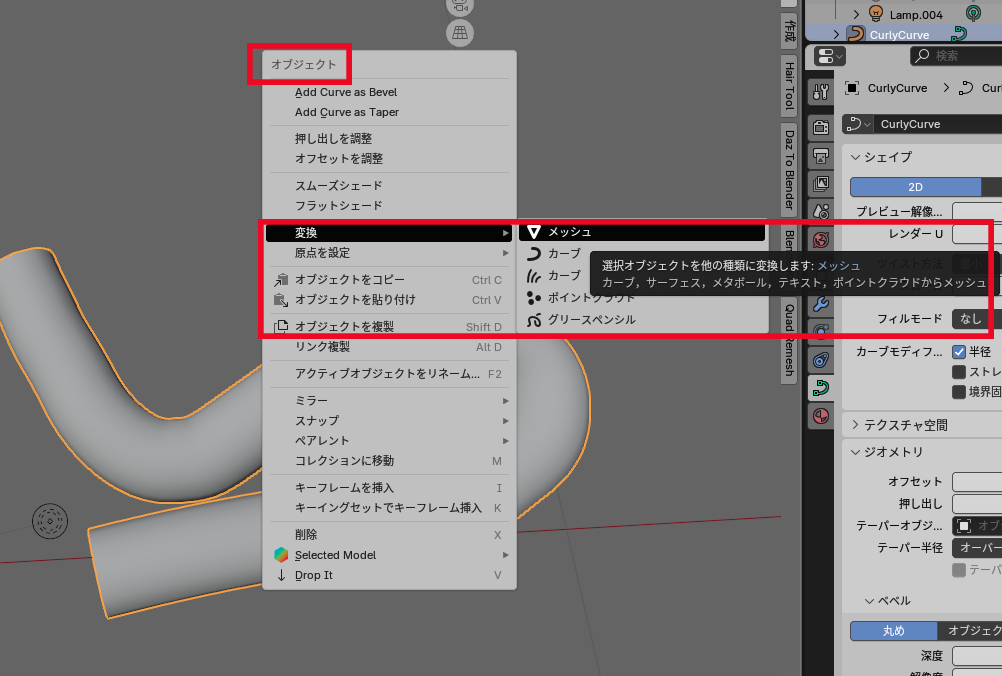Click the perspective/orthographic grid icon in the viewport
This screenshot has height=676, width=1002.
(x=459, y=34)
